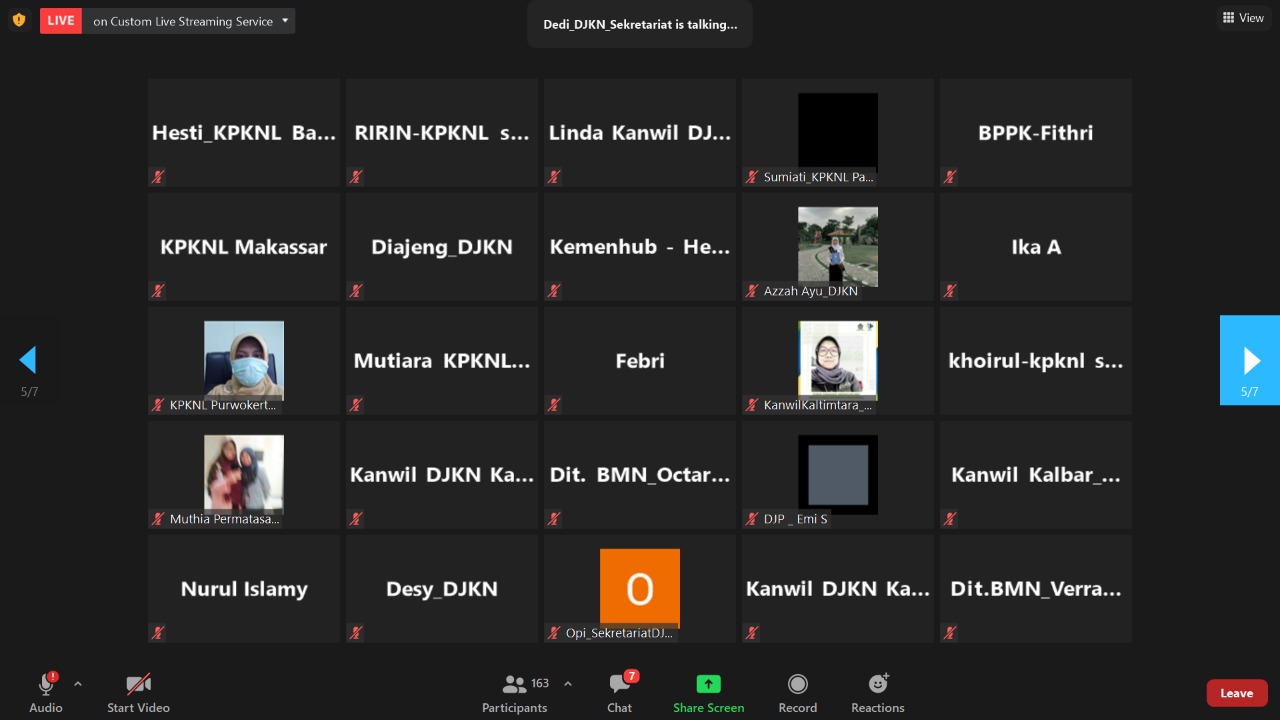1280x720 pixels.
Task: Open the Reactions menu
Action: [x=877, y=692]
